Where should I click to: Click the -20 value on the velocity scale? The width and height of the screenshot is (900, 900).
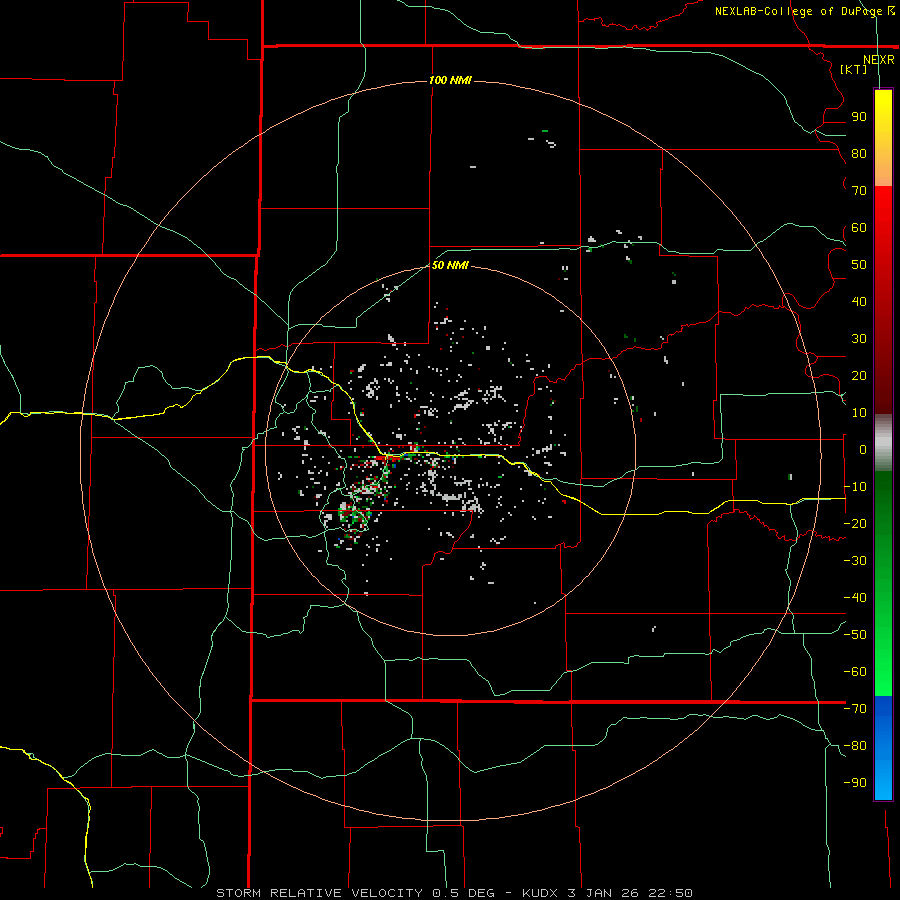point(855,523)
